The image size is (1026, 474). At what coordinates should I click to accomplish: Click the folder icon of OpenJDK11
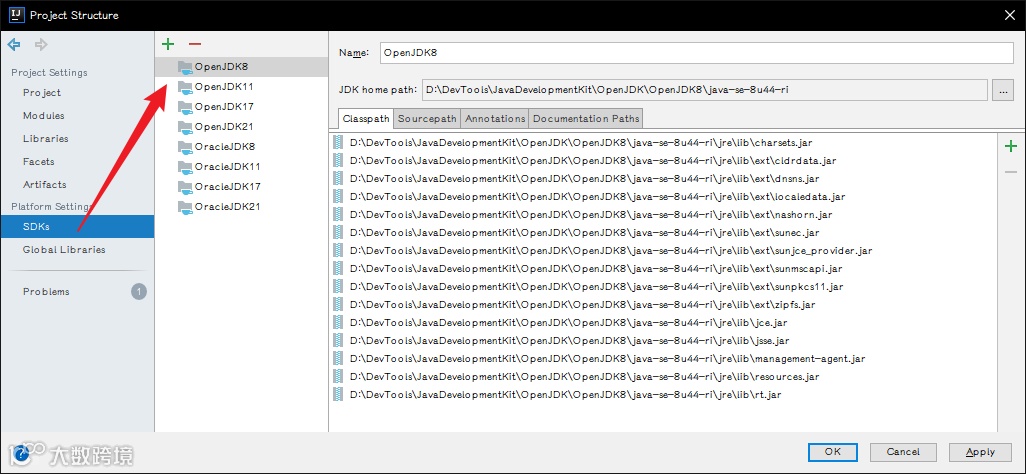(185, 86)
